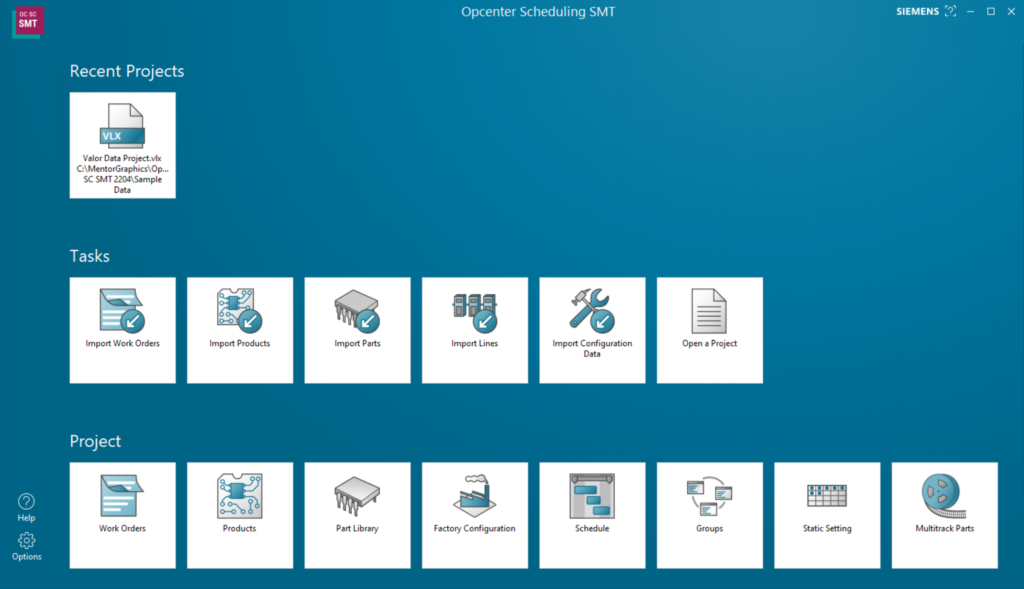Open the Options gear in the sidebar
This screenshot has width=1024, height=589.
[x=27, y=541]
